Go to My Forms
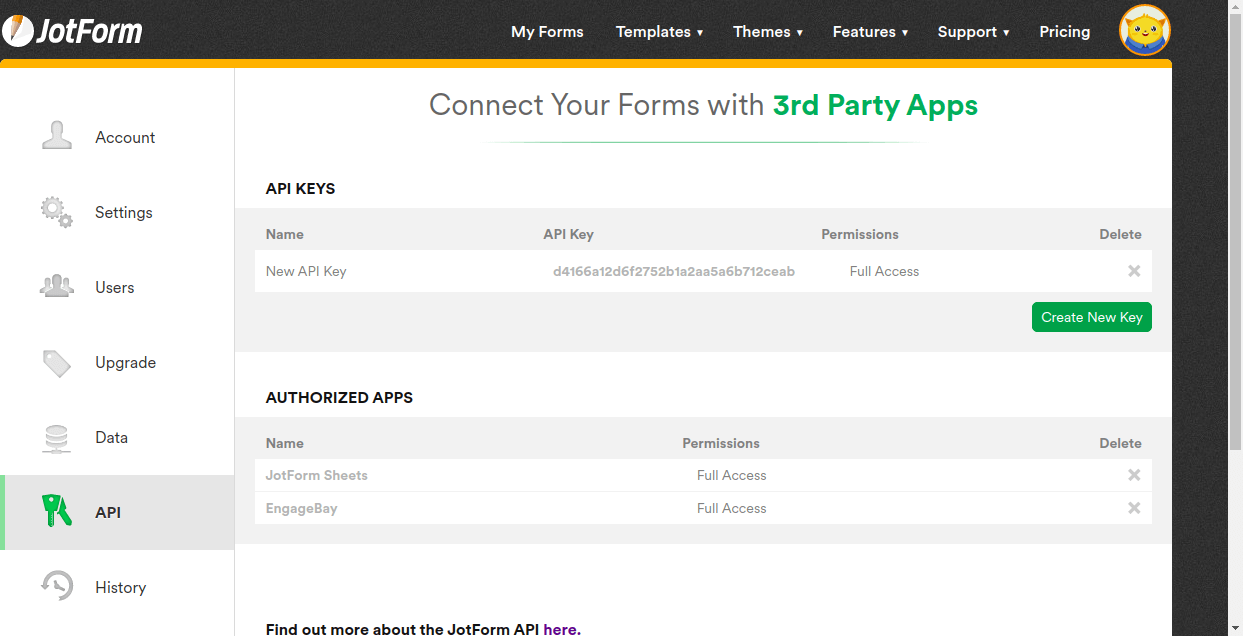Image resolution: width=1243 pixels, height=636 pixels. click(x=547, y=32)
